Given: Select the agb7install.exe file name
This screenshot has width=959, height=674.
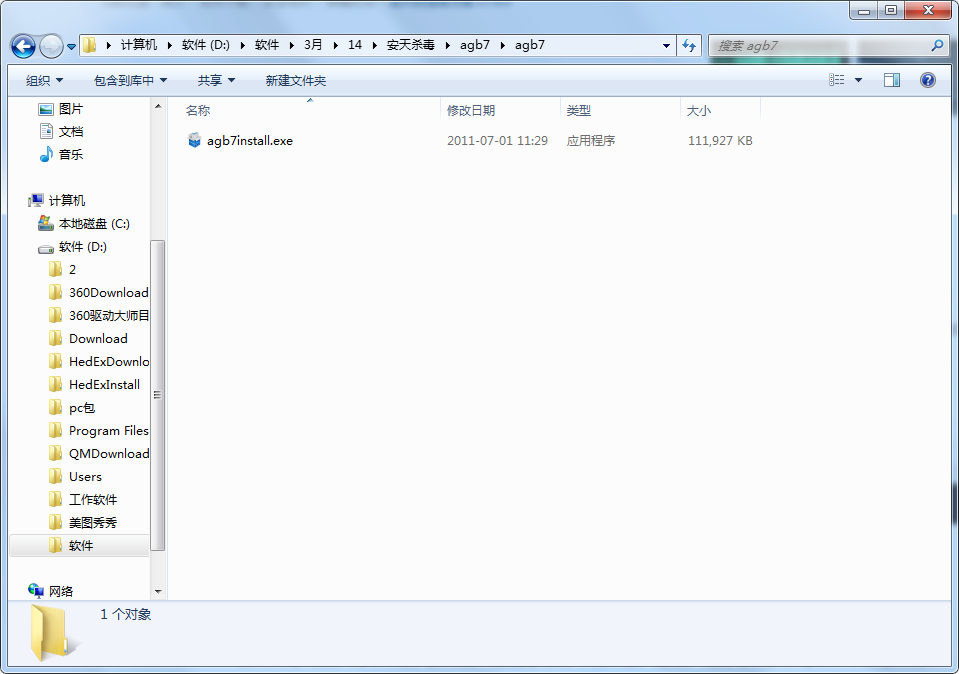Looking at the screenshot, I should coord(250,141).
